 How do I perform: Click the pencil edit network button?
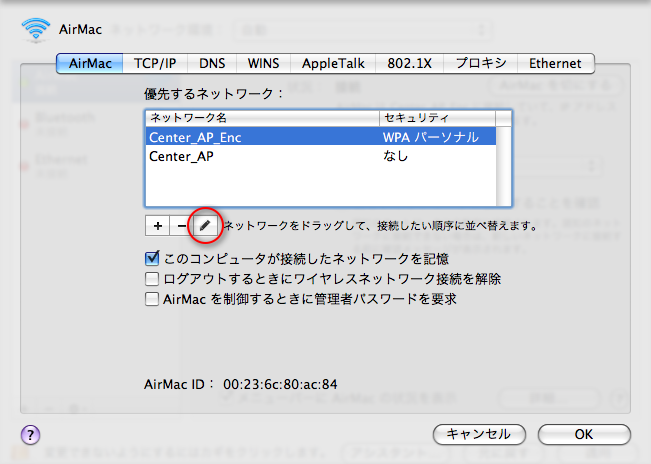pyautogui.click(x=205, y=226)
